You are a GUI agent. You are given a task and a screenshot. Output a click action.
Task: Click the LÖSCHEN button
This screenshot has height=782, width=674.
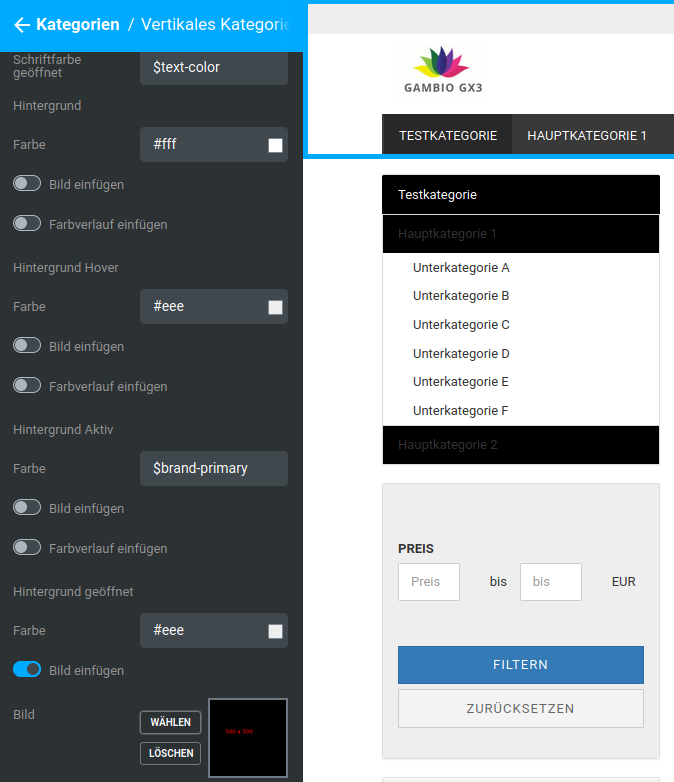171,753
